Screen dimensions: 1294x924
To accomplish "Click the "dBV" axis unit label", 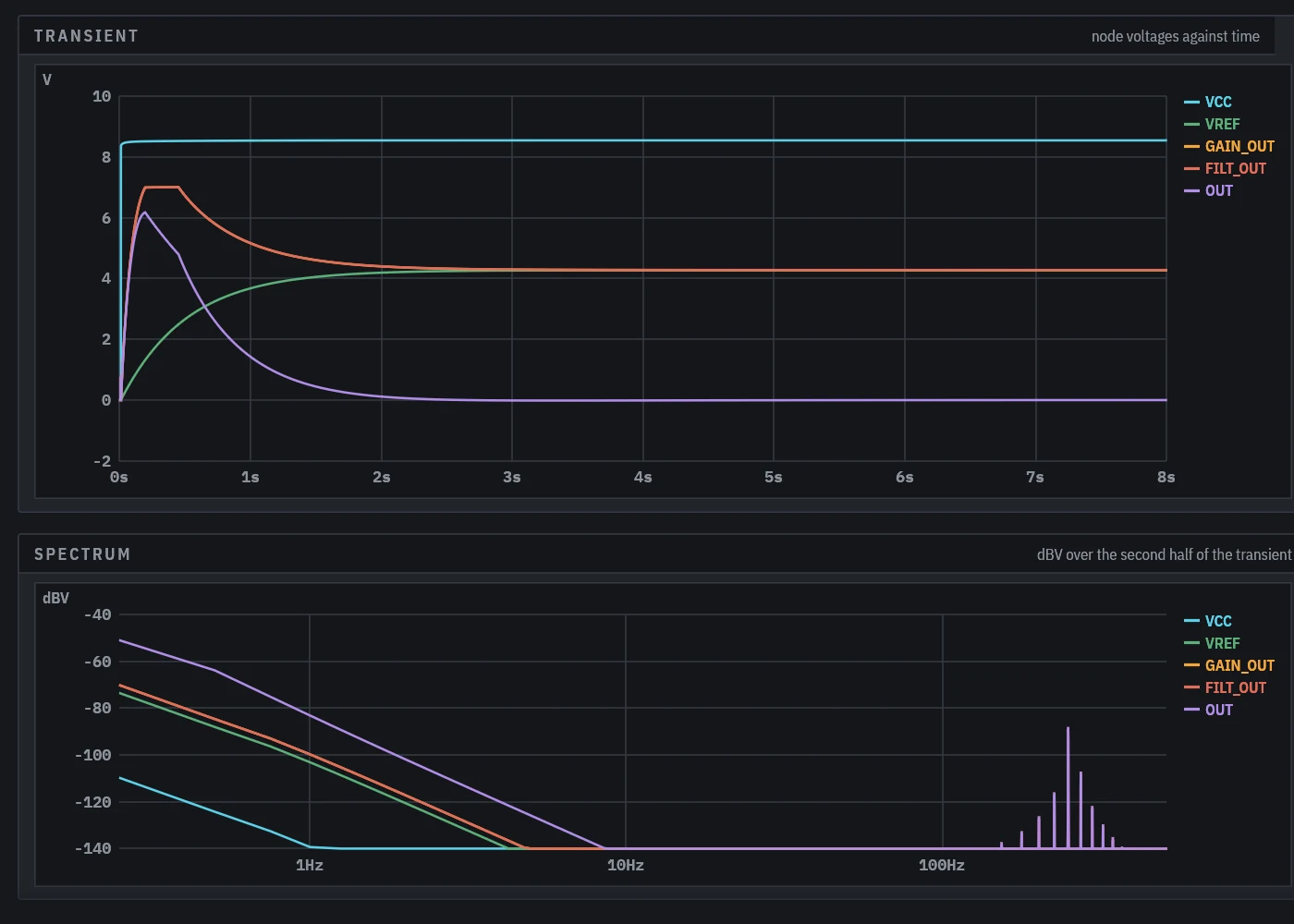I will click(55, 598).
